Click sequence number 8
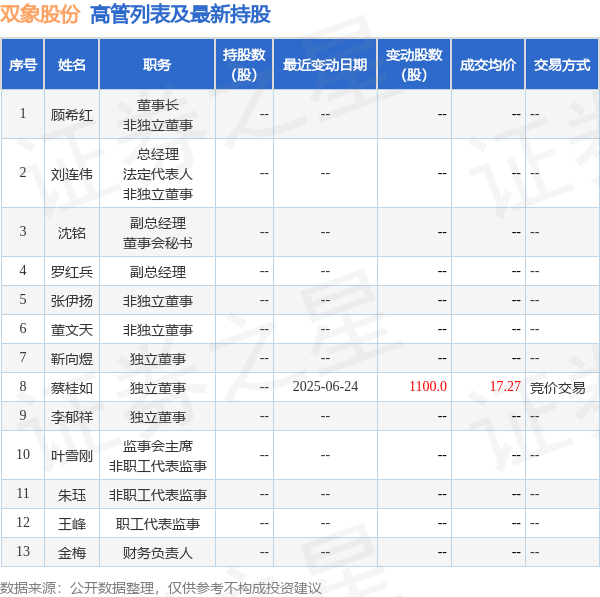Screen dimensions: 600x597 (23, 387)
